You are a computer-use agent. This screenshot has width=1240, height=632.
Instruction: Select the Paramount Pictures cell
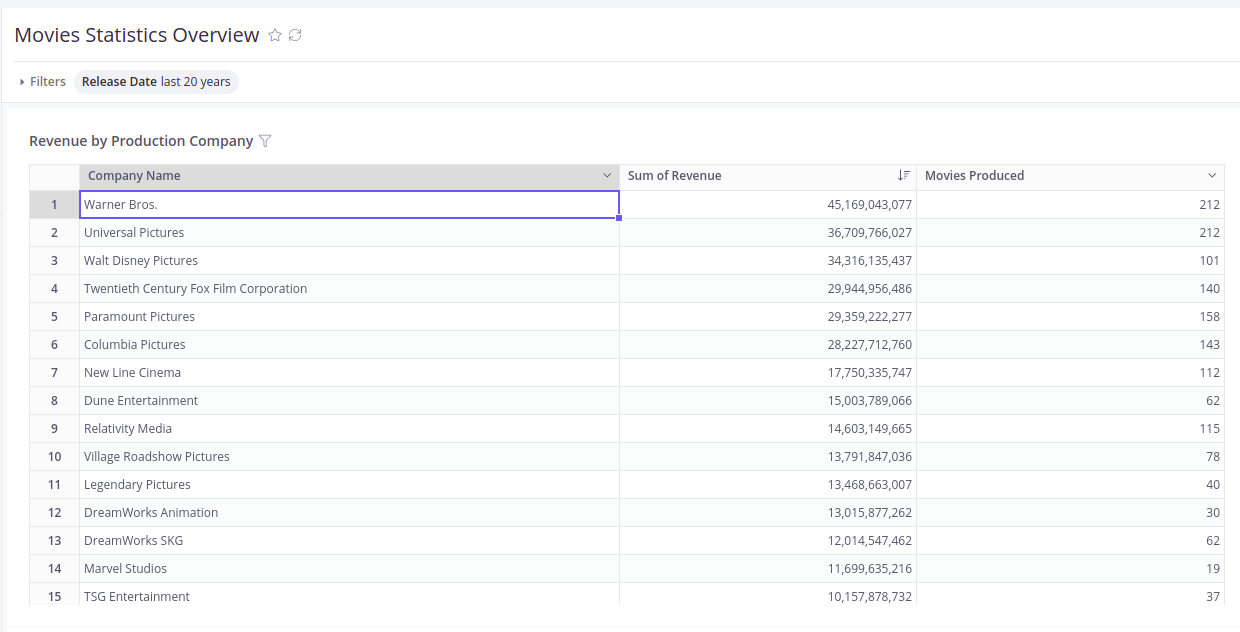tap(349, 316)
